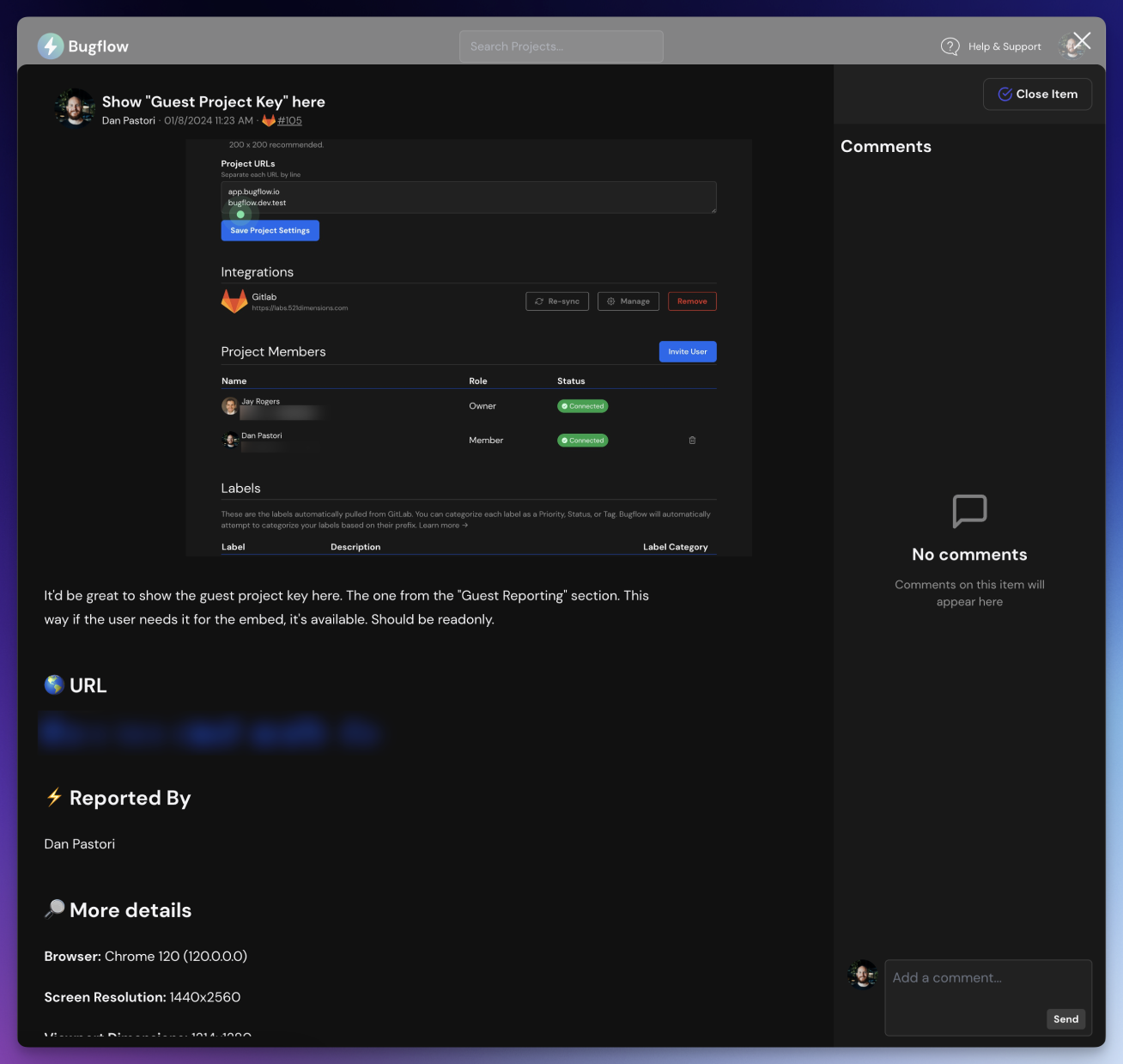Click the More details heading
The width and height of the screenshot is (1123, 1064).
click(x=131, y=910)
